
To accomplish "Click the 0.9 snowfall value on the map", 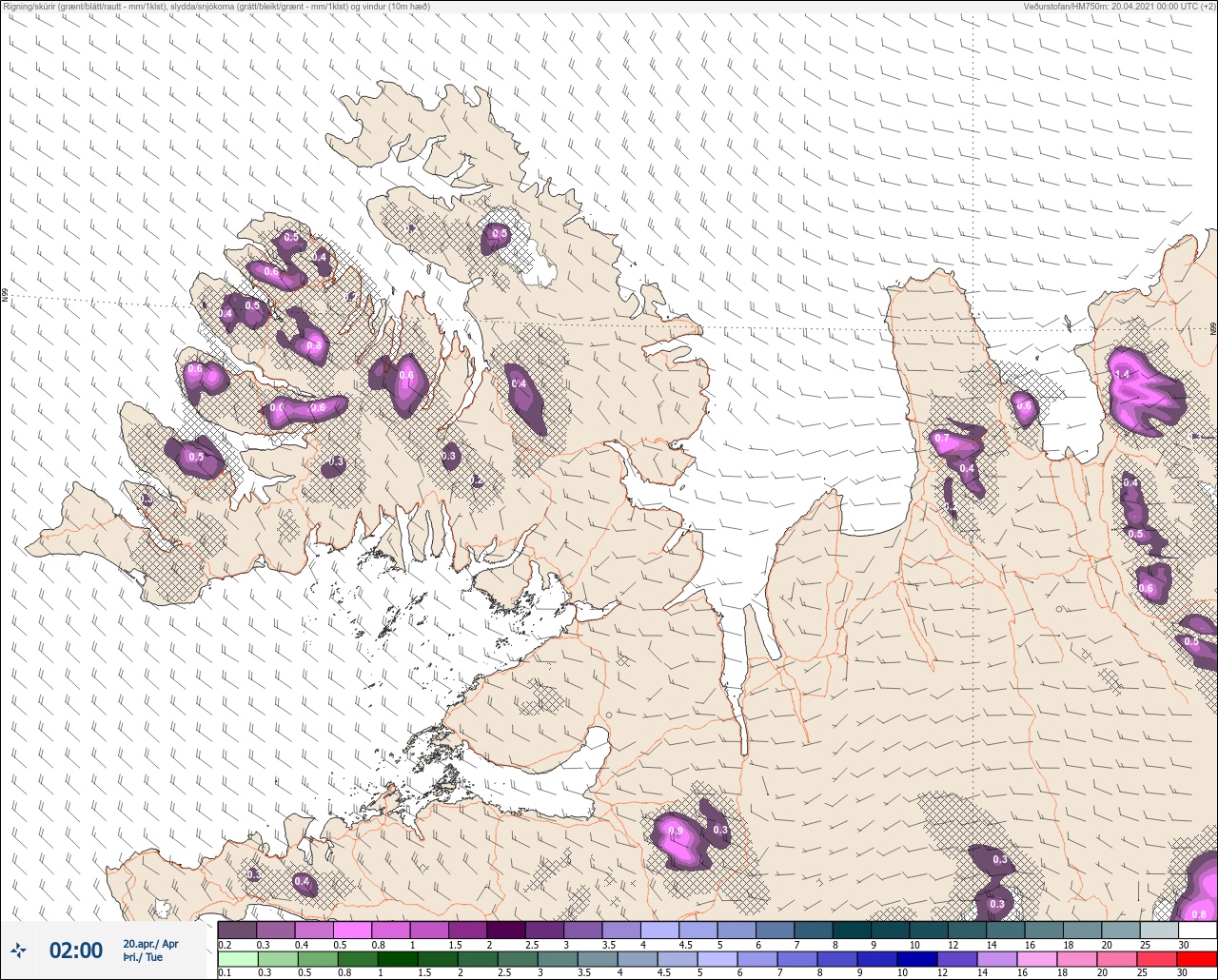I will click(676, 831).
